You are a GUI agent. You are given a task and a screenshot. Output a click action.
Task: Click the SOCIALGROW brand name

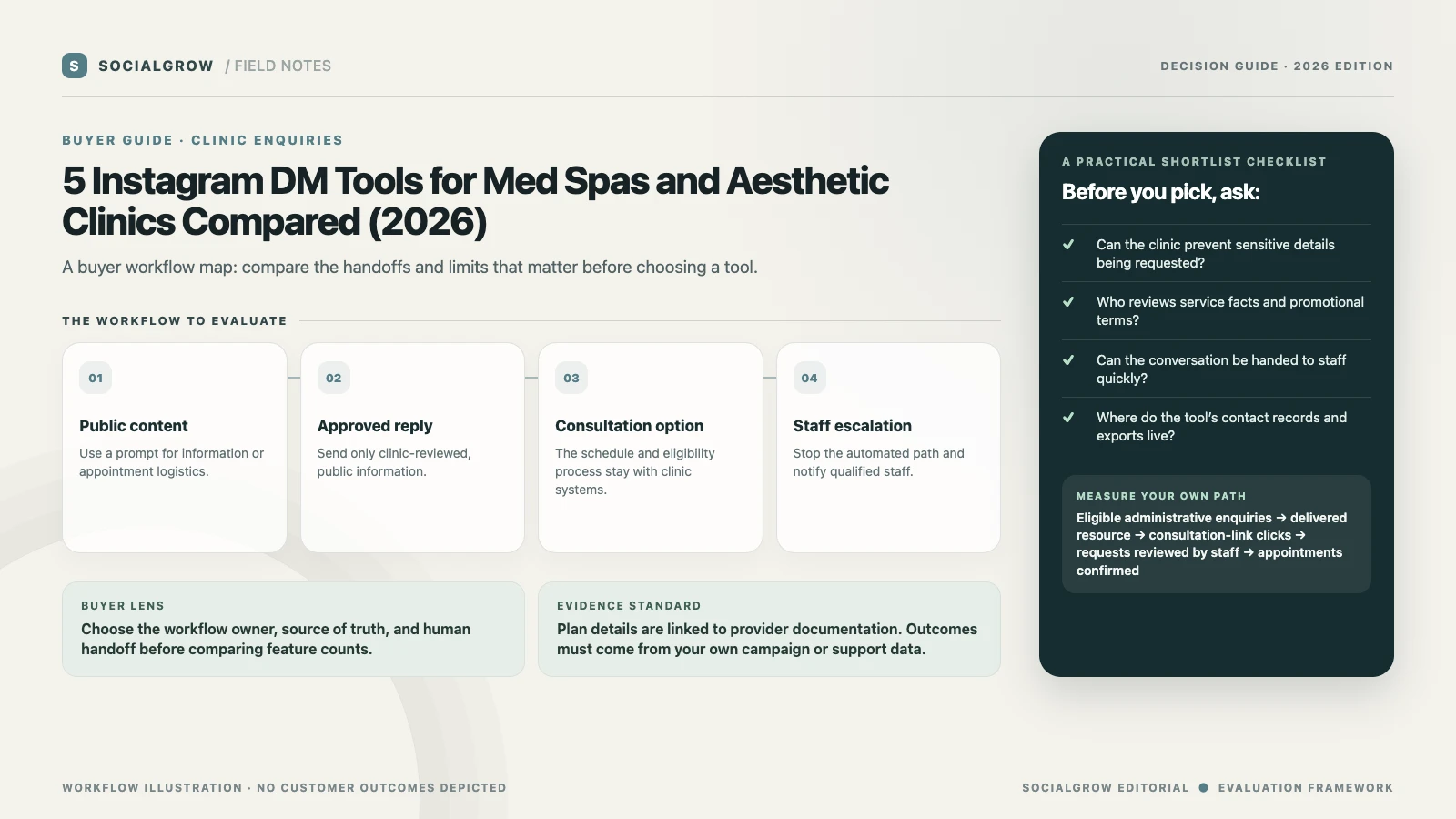(x=156, y=66)
